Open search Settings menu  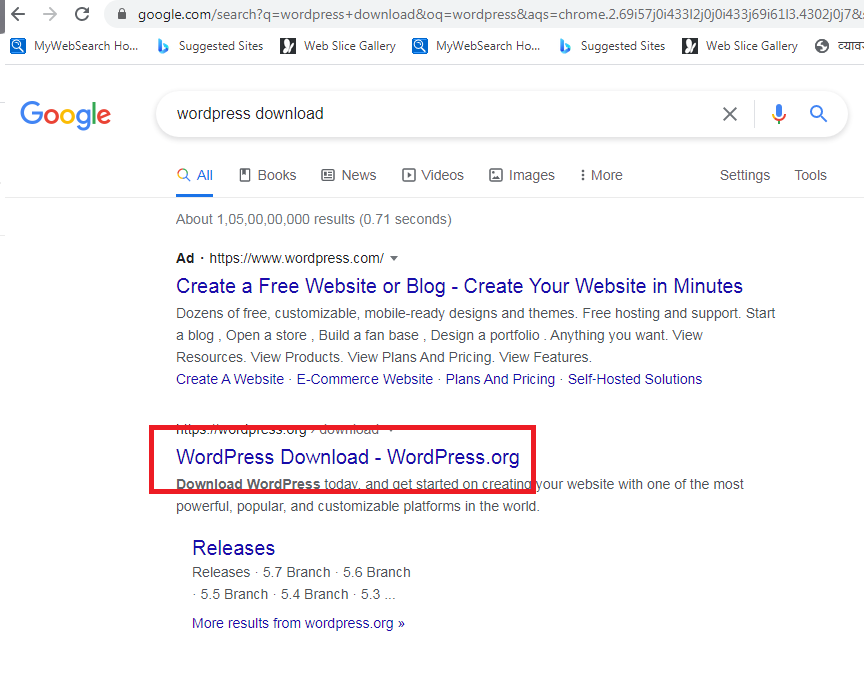click(744, 175)
